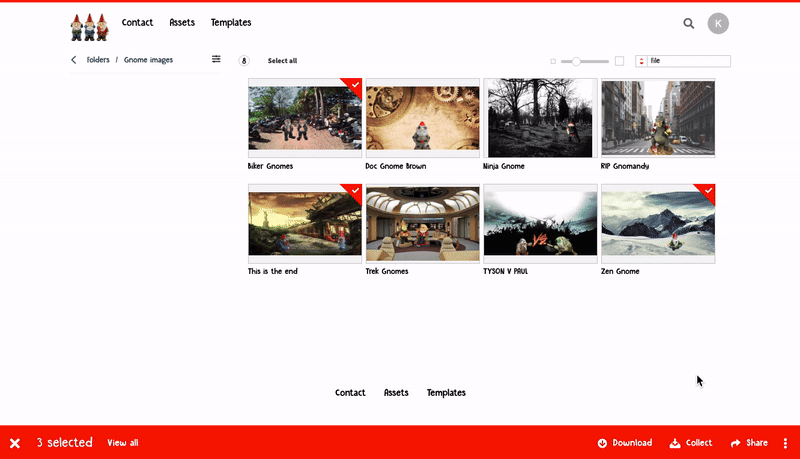Deselect the Zen Gnome checkmark
Viewport: 800px width, 459px height.
(x=708, y=191)
